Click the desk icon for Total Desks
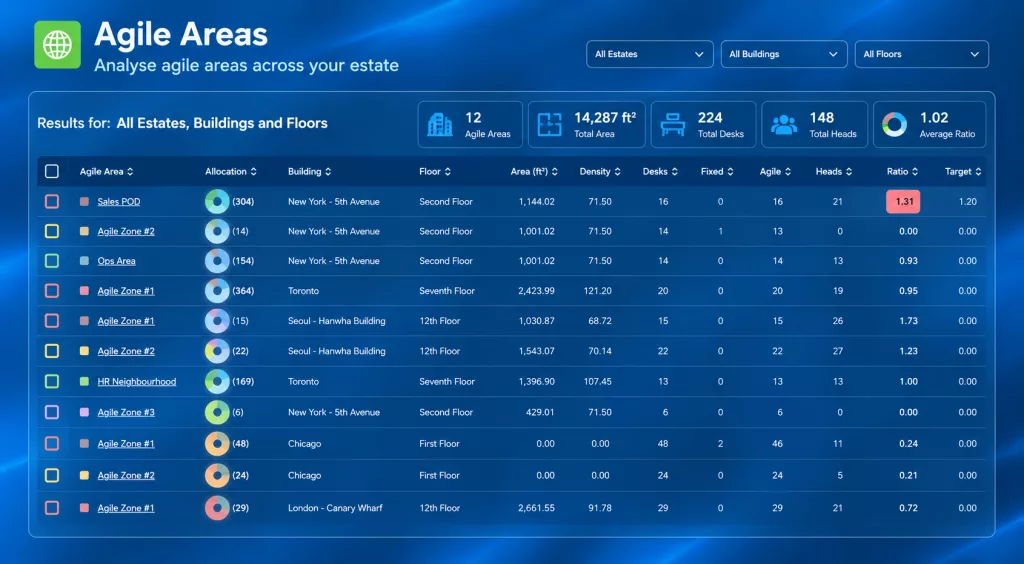The image size is (1024, 564). [x=672, y=124]
